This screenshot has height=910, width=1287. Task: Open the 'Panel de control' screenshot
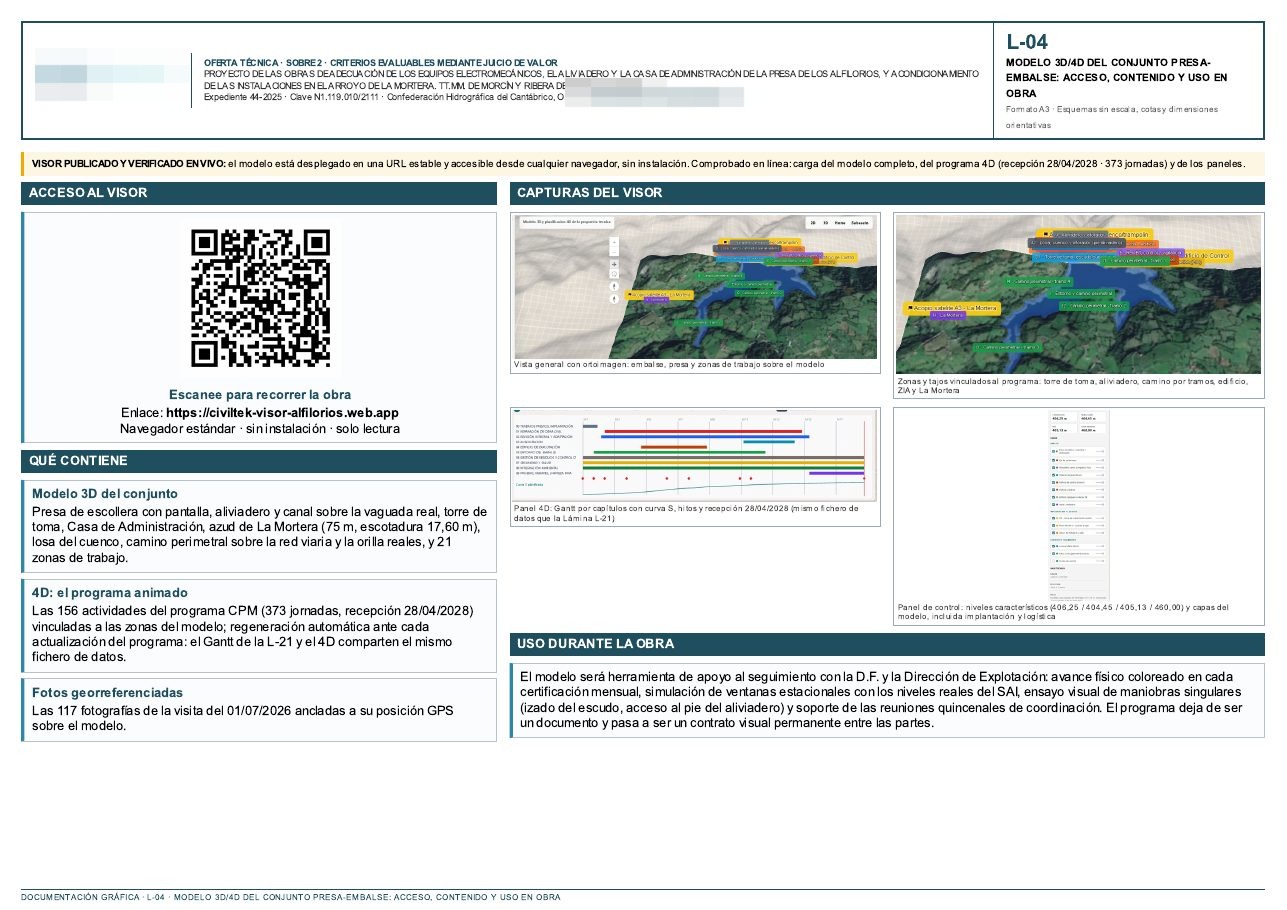click(x=1080, y=505)
